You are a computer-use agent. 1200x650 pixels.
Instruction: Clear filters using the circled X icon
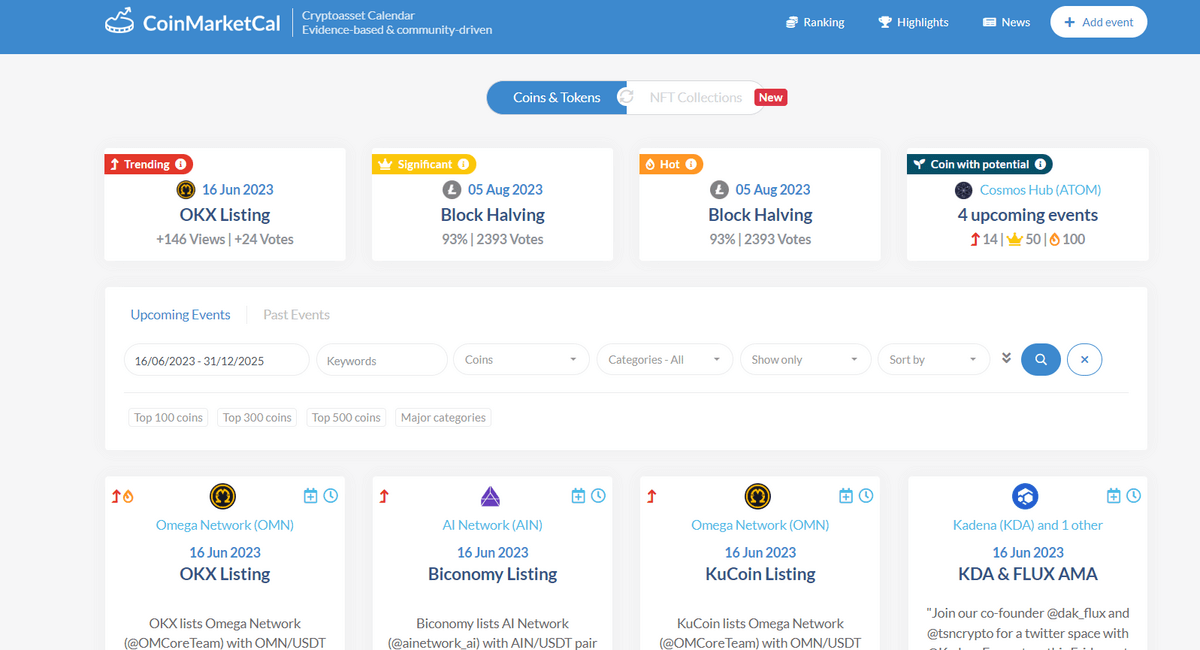pos(1084,359)
